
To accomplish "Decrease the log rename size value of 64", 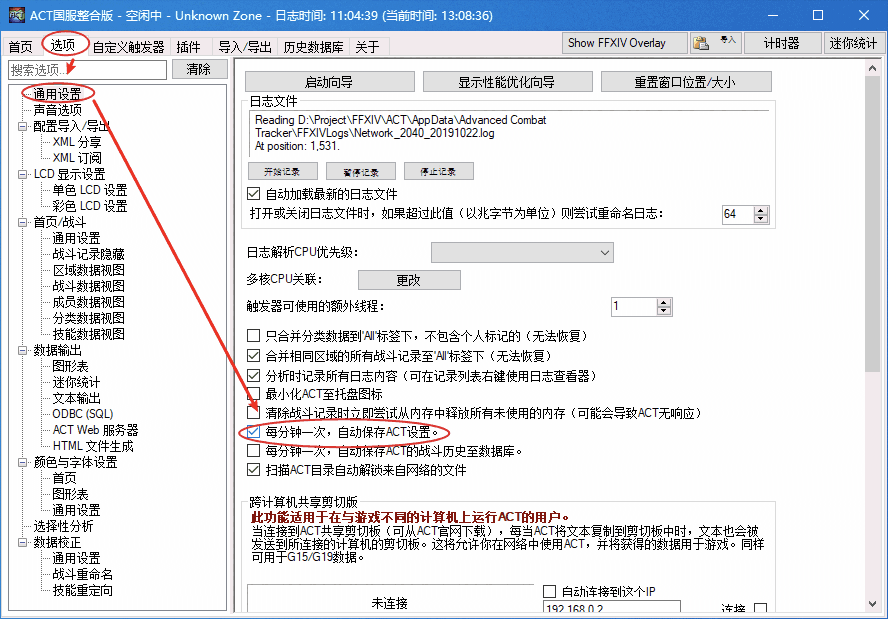I will pos(761,219).
